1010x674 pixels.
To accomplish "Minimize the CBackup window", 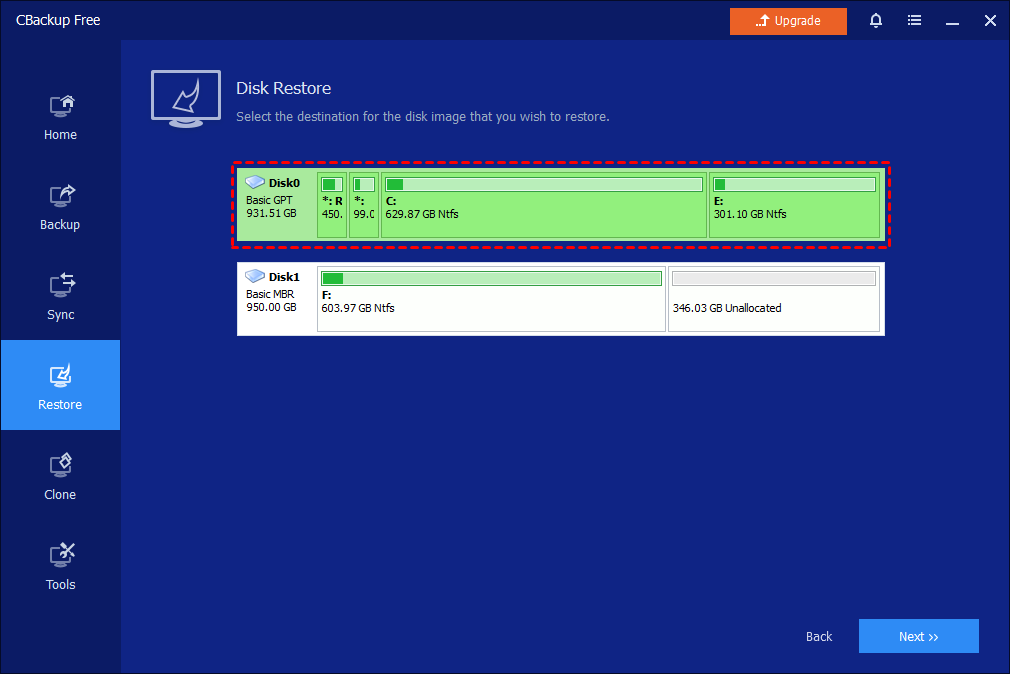I will point(951,21).
